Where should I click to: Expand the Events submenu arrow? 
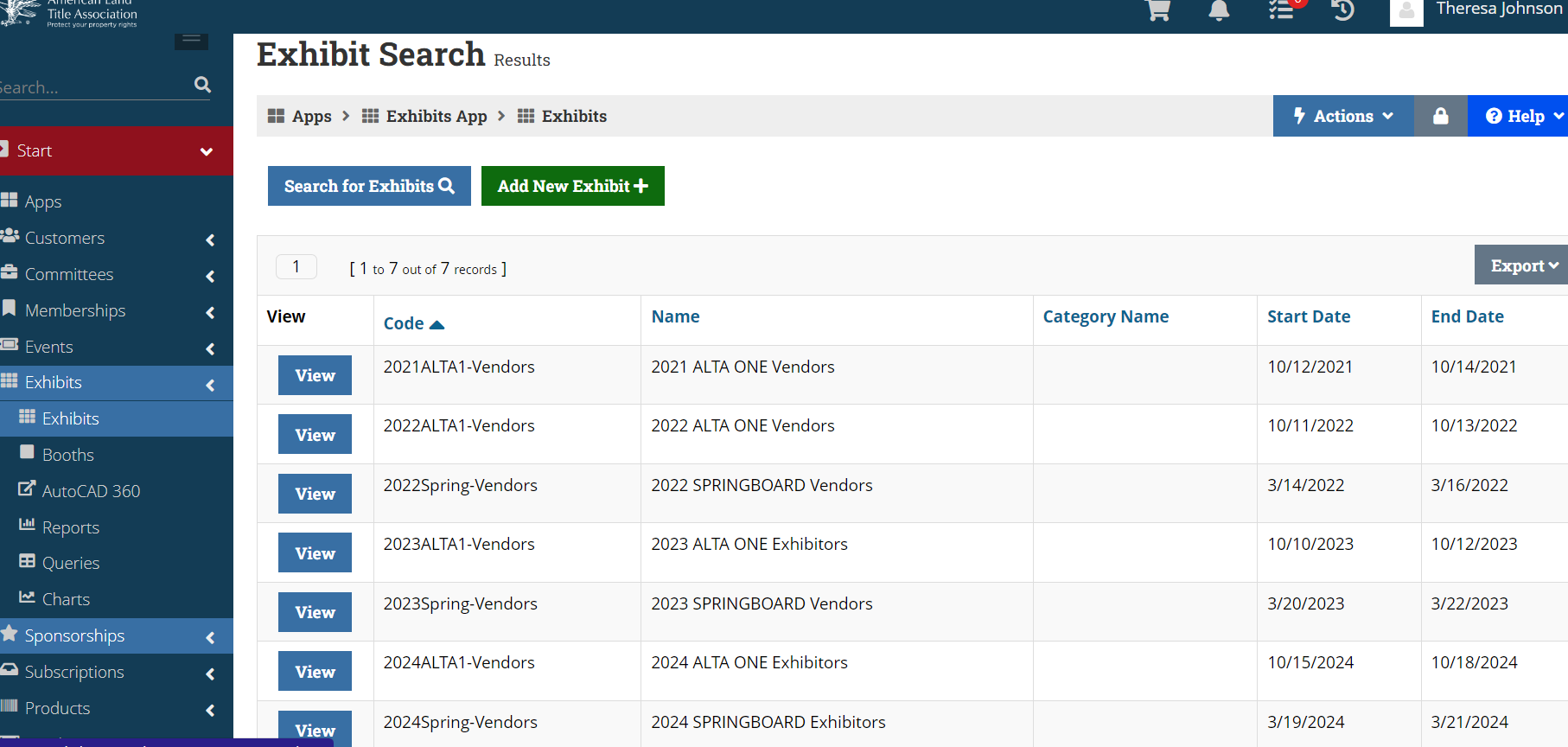click(x=210, y=348)
